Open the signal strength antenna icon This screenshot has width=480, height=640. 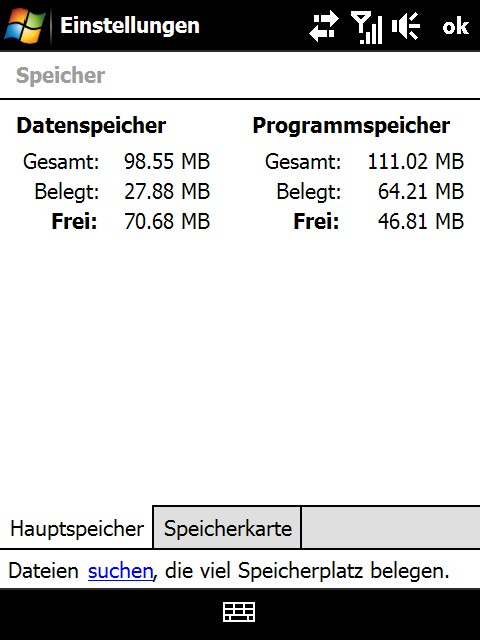(x=367, y=27)
